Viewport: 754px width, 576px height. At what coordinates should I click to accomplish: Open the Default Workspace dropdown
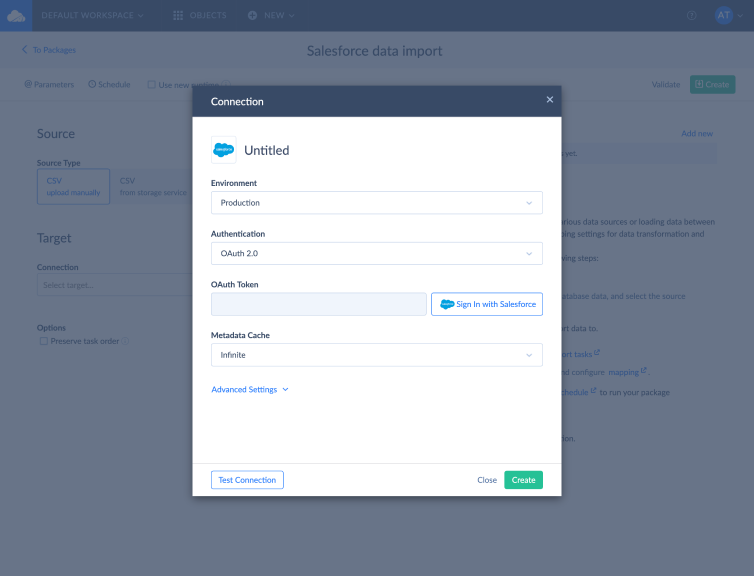pyautogui.click(x=92, y=15)
